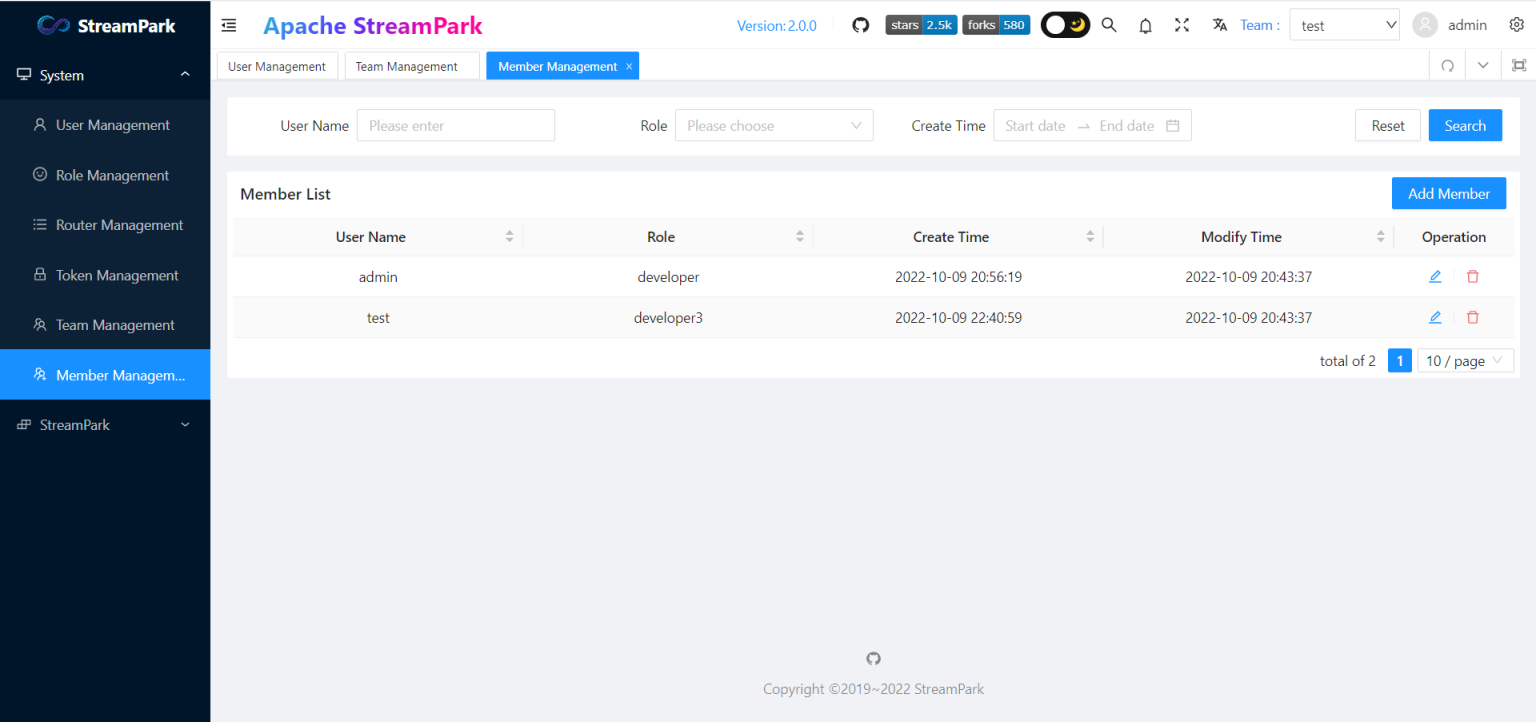Open the header search magnifier icon
The width and height of the screenshot is (1536, 722).
1109,25
